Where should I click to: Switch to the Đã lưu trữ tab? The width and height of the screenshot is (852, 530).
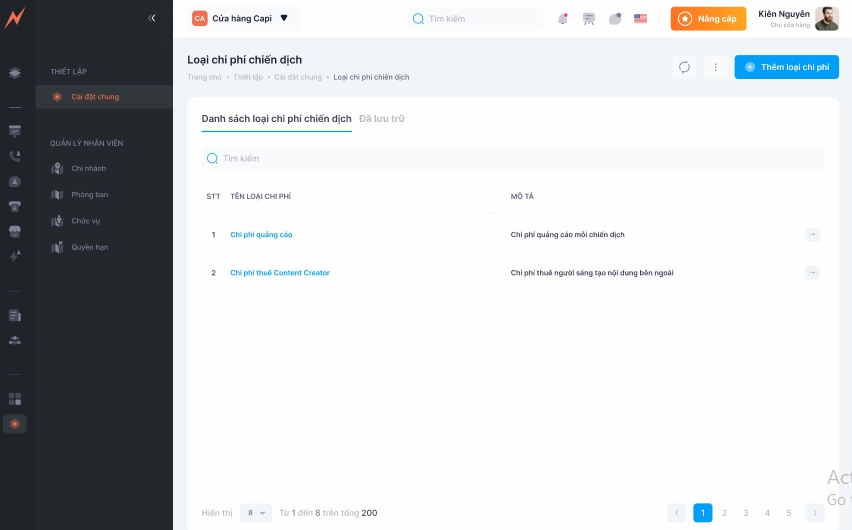click(x=382, y=119)
